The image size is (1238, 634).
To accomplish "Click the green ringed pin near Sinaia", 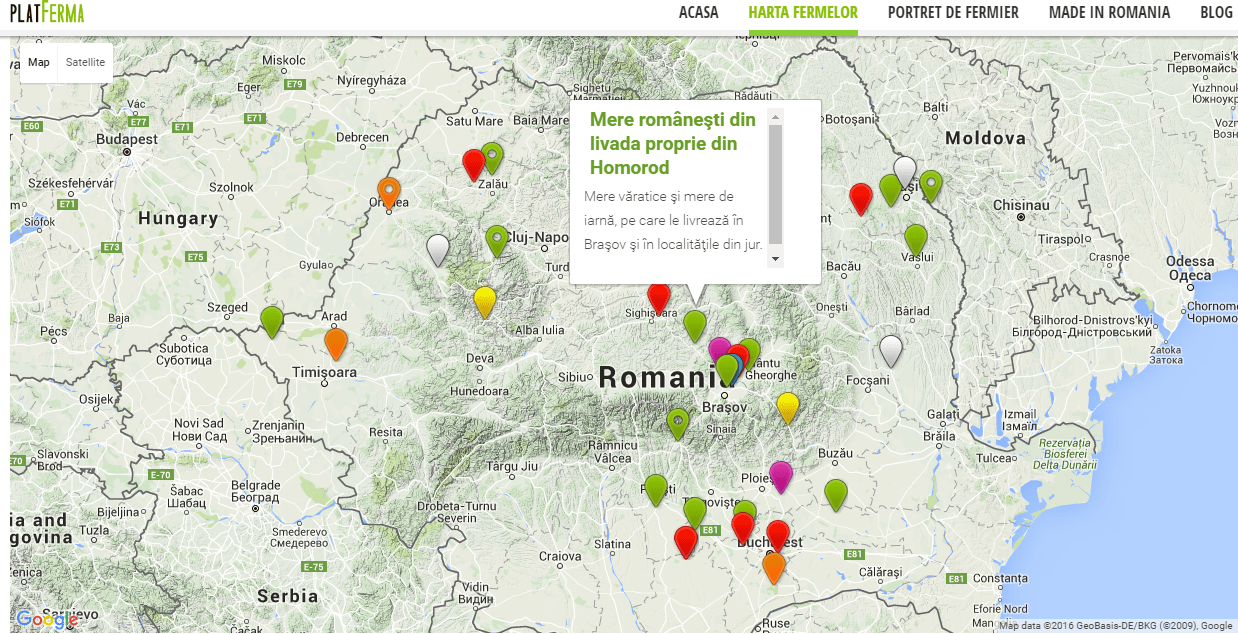I will [x=678, y=424].
